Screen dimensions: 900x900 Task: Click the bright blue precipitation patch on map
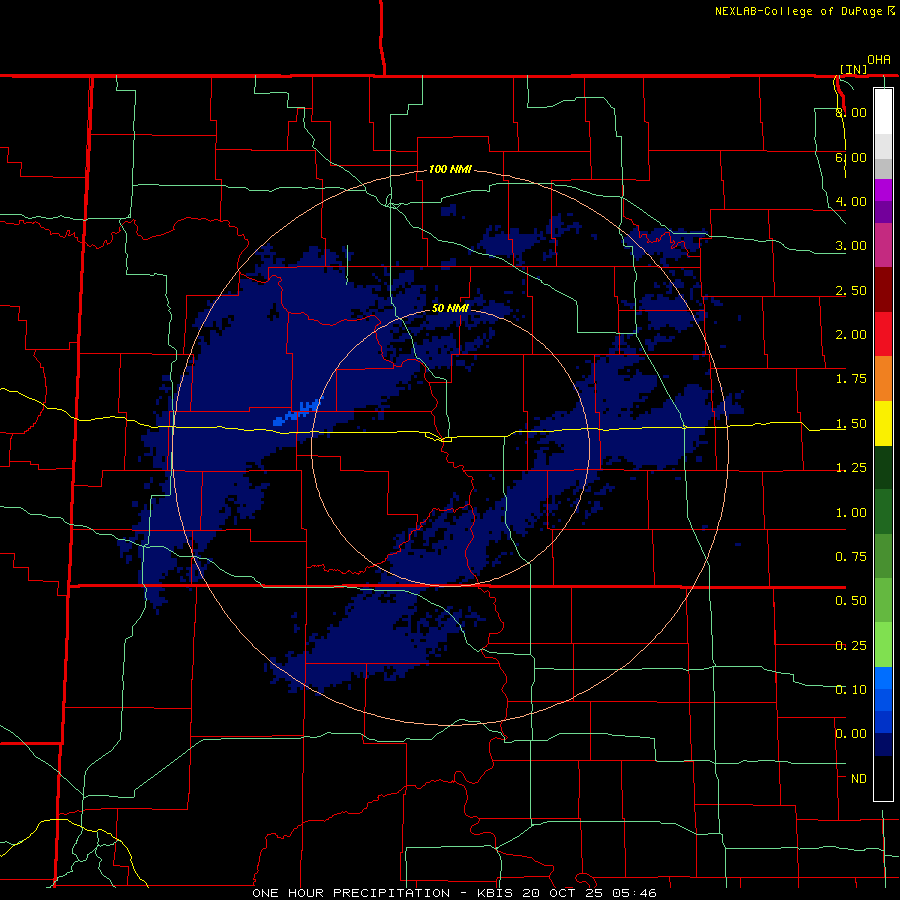pyautogui.click(x=296, y=413)
